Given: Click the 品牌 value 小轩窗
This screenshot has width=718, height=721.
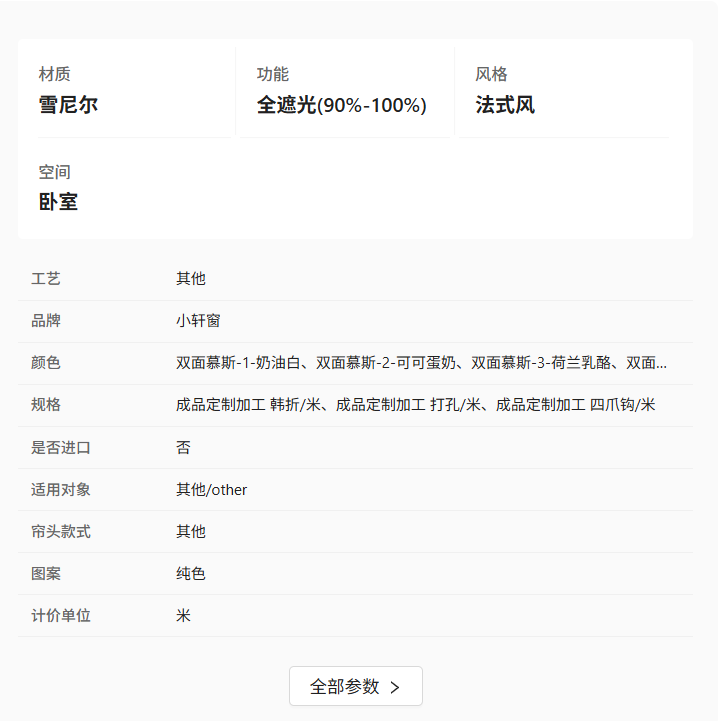Looking at the screenshot, I should pyautogui.click(x=198, y=320).
